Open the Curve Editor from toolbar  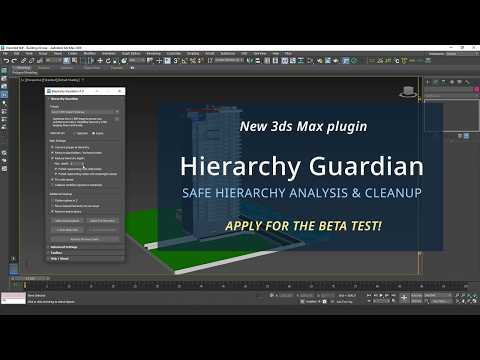coord(293,61)
